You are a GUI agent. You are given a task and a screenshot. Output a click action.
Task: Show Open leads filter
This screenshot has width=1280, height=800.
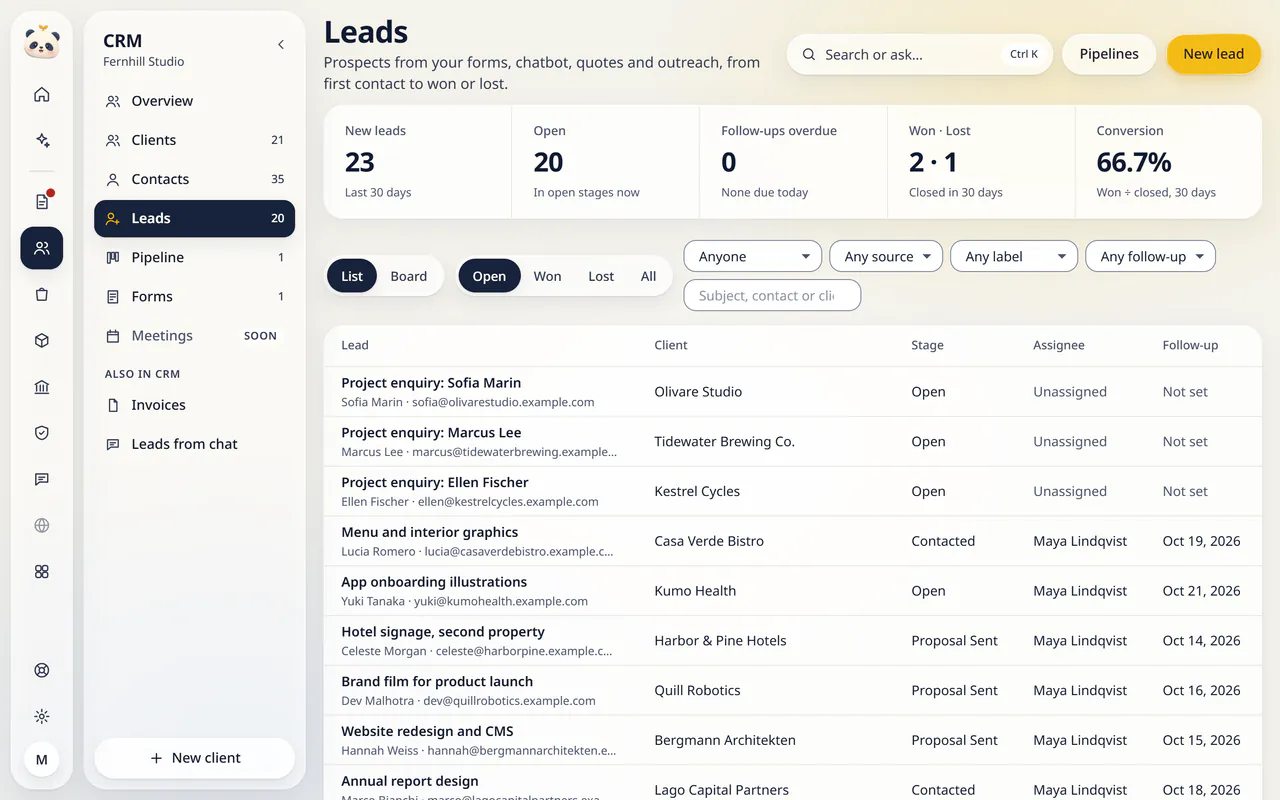tap(489, 276)
